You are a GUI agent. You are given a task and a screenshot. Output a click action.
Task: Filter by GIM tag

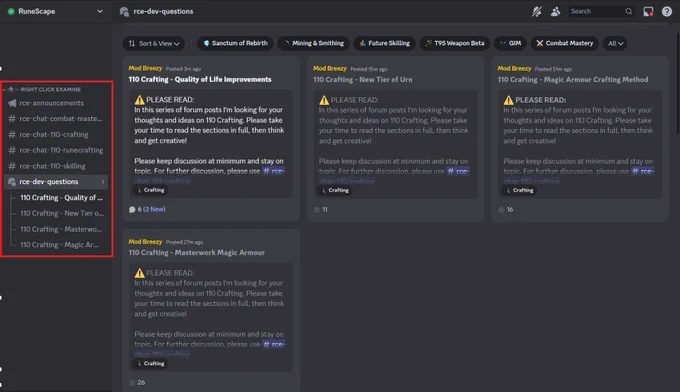pos(510,43)
